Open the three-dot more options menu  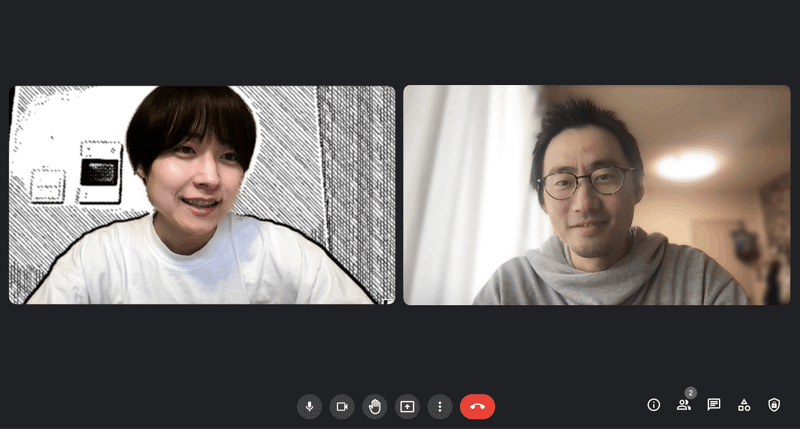pyautogui.click(x=440, y=407)
